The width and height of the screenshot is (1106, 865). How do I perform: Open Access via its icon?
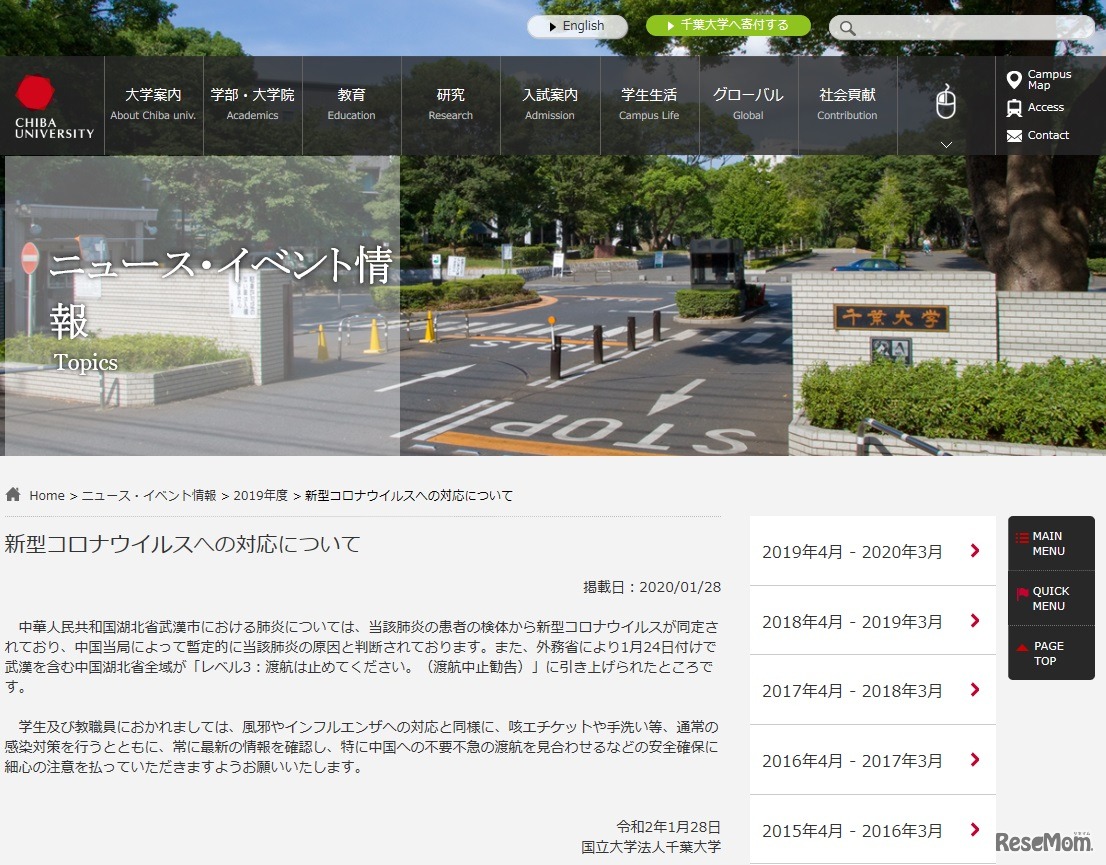1014,107
